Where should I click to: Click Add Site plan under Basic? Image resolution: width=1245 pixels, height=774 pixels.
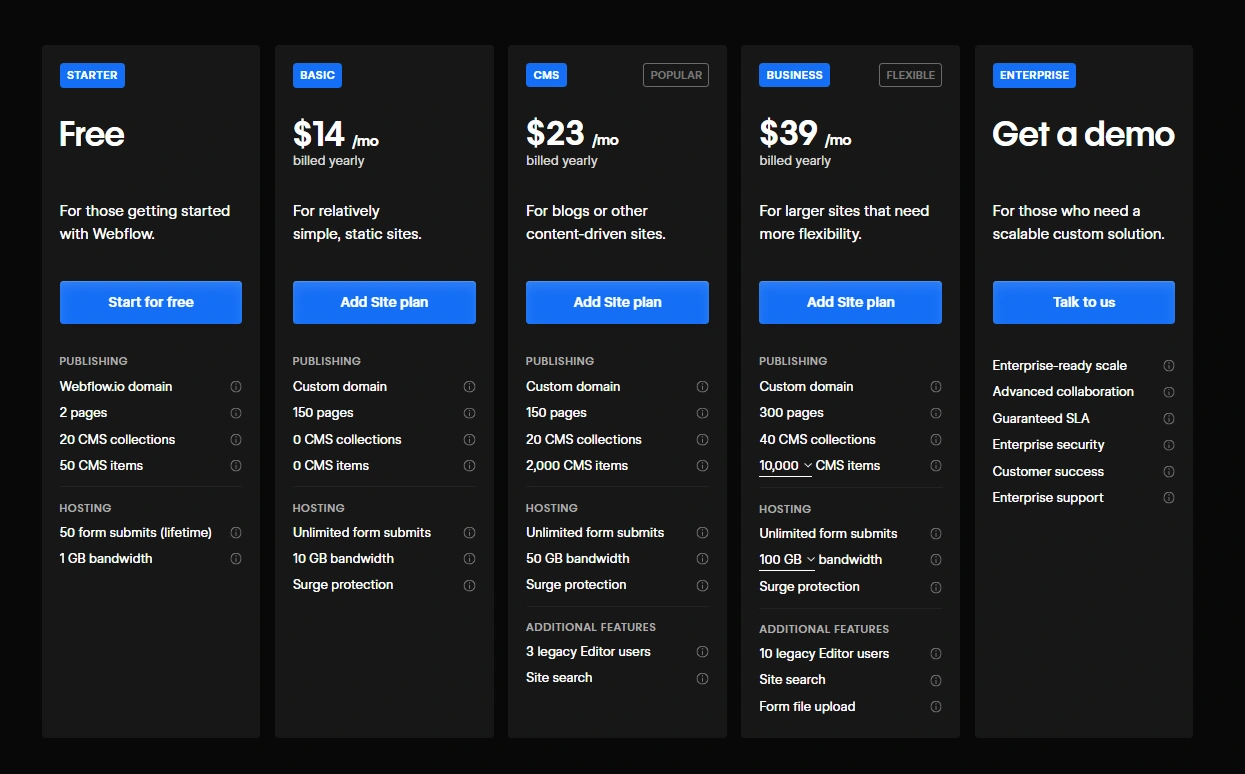coord(384,302)
